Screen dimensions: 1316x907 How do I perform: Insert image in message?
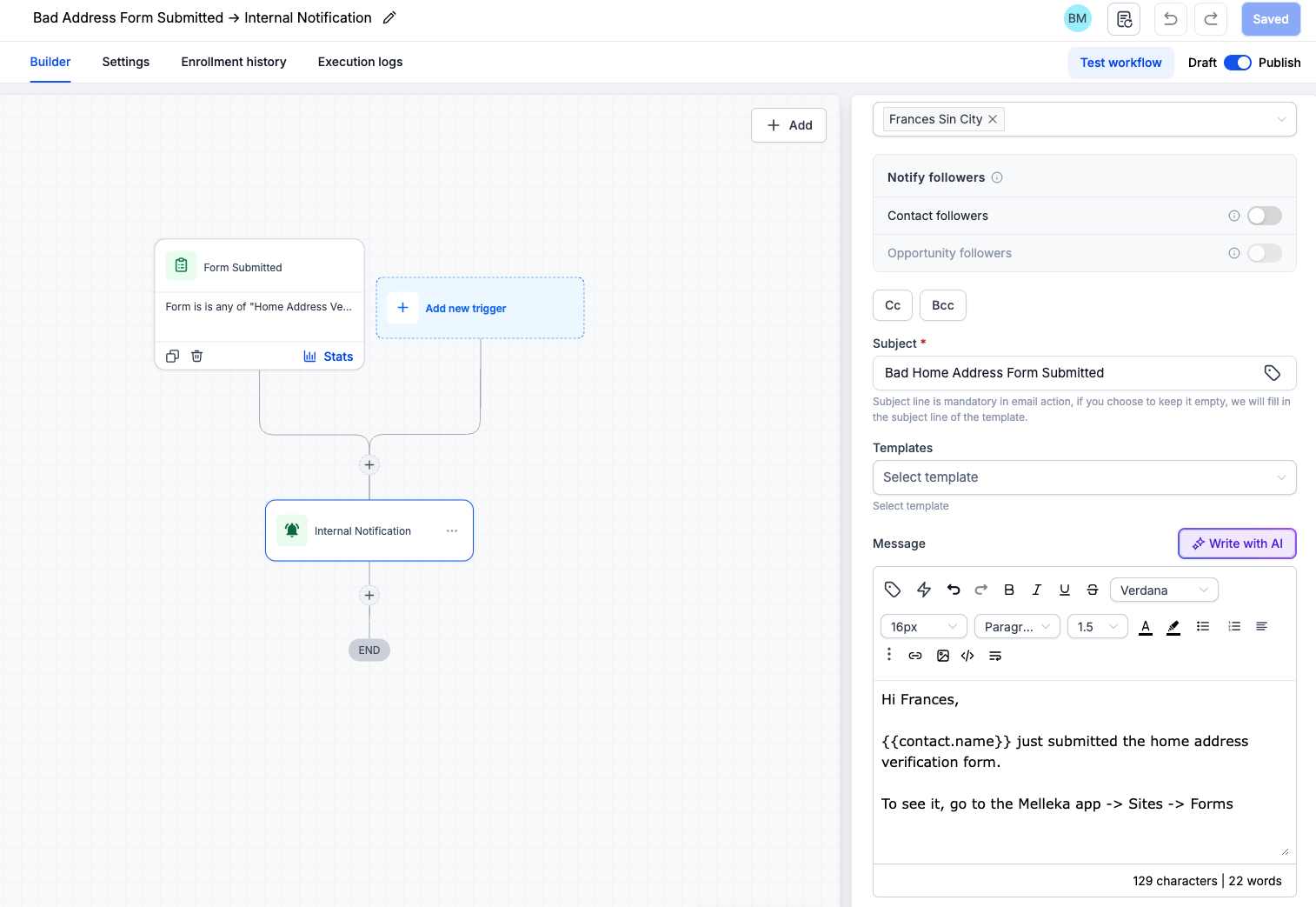pos(943,656)
